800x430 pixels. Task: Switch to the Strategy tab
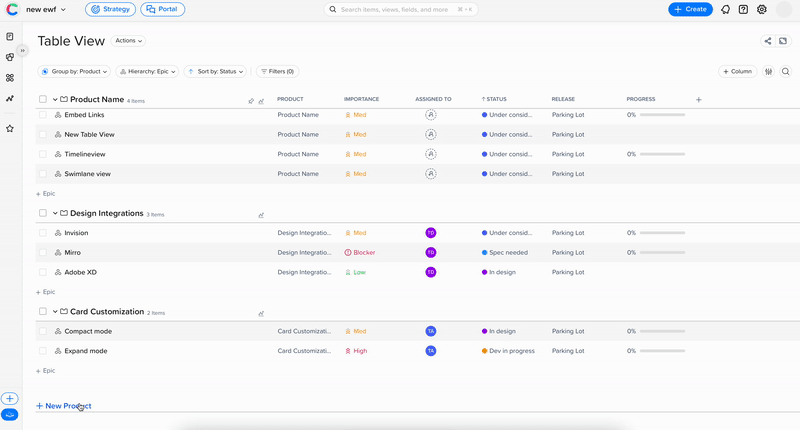111,9
